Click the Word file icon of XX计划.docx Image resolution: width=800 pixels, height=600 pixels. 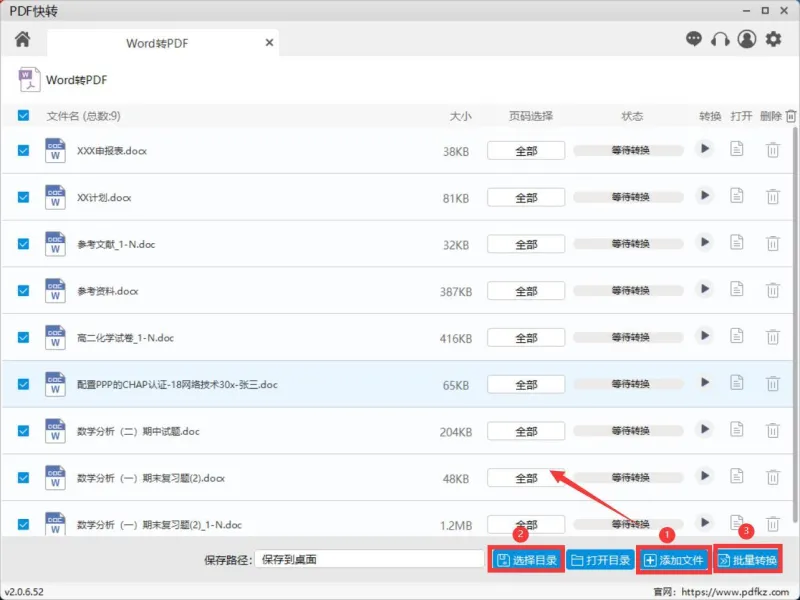coord(55,197)
